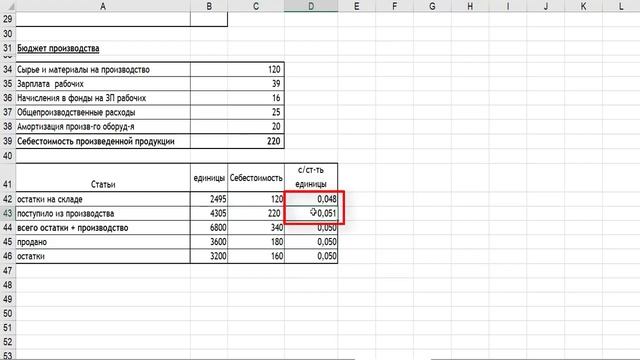The height and width of the screenshot is (360, 640).
Task: Click the 'единицы' header cell
Action: (x=209, y=178)
